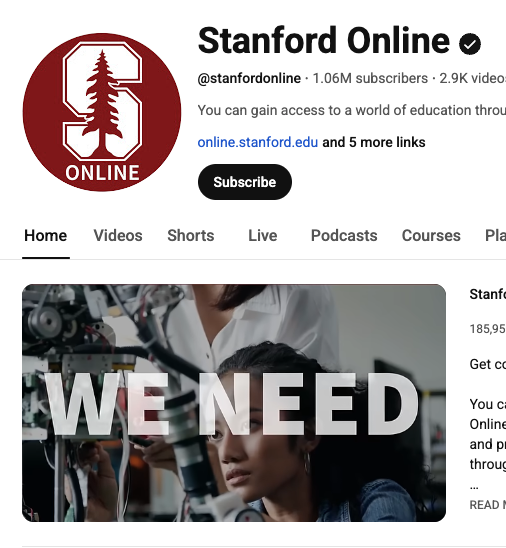Open the partially visible Playlists tab

[x=496, y=236]
